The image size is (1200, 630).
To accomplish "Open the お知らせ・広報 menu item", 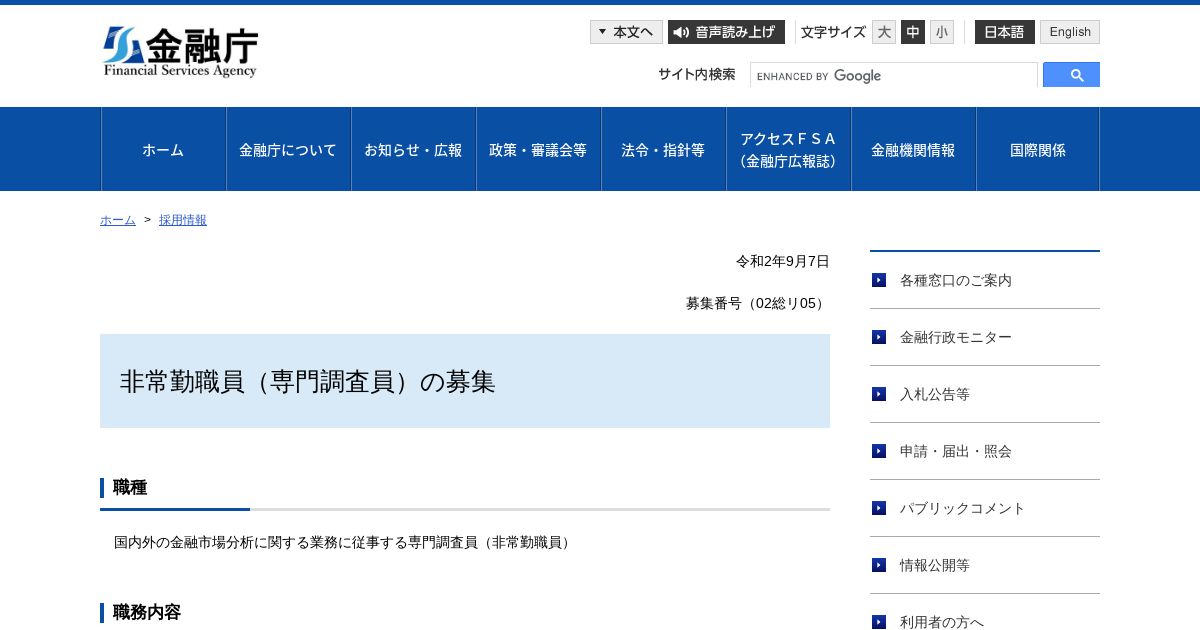I will tap(414, 149).
